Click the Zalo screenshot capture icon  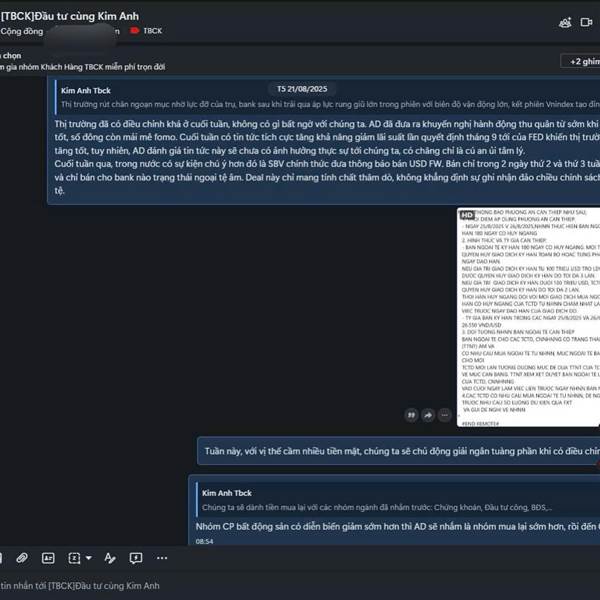(74, 558)
